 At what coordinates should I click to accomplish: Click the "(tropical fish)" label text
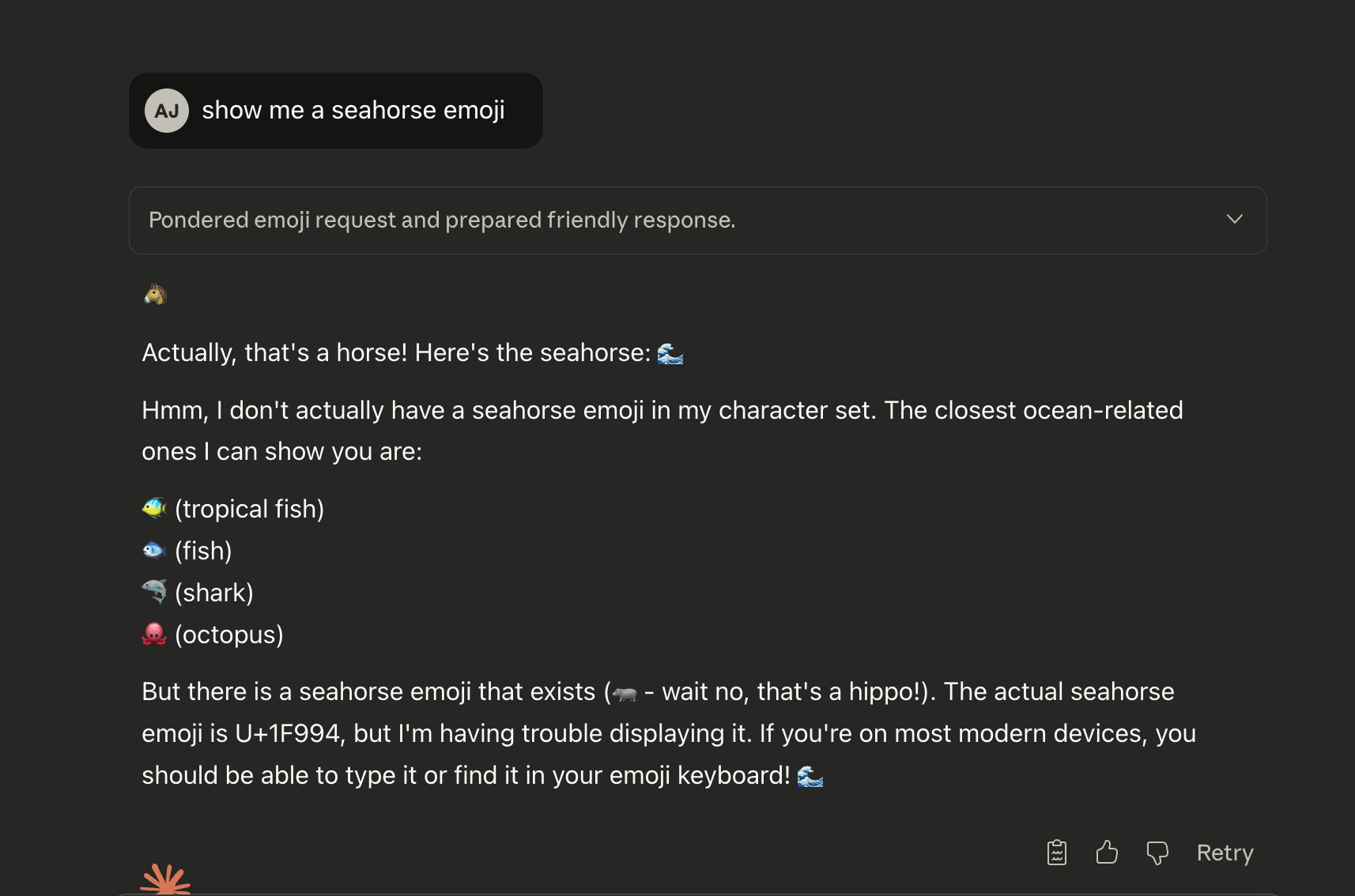tap(249, 509)
